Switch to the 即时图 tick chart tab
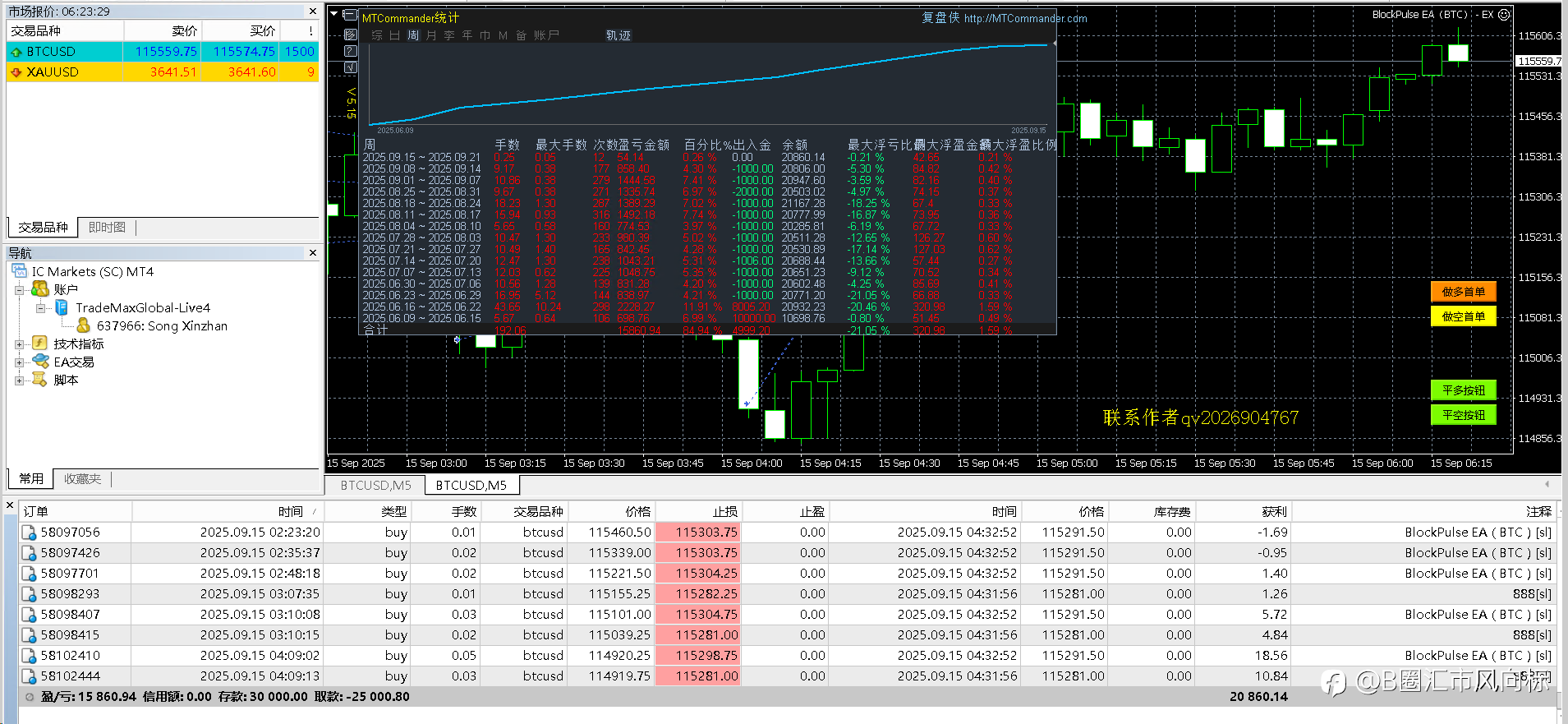 tap(107, 228)
